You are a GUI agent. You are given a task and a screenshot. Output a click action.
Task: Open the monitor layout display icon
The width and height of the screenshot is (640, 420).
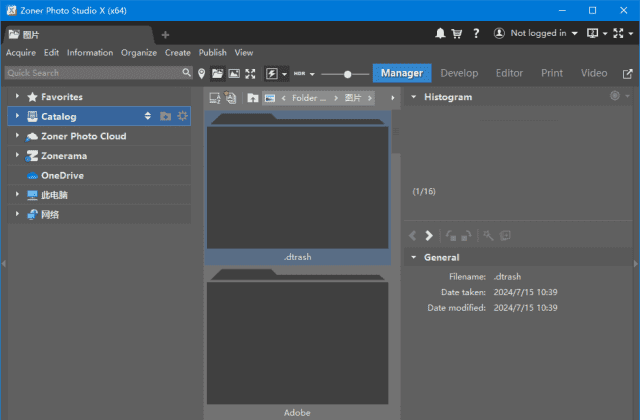(592, 33)
